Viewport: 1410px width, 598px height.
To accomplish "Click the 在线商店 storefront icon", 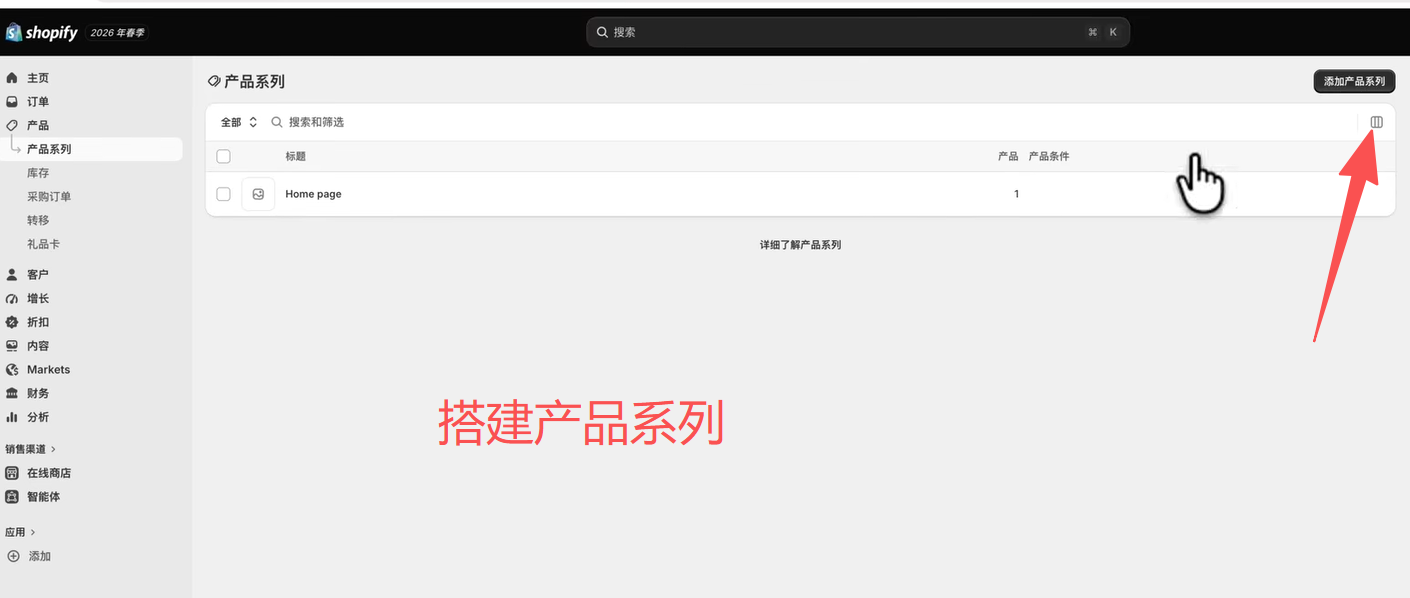I will [12, 473].
